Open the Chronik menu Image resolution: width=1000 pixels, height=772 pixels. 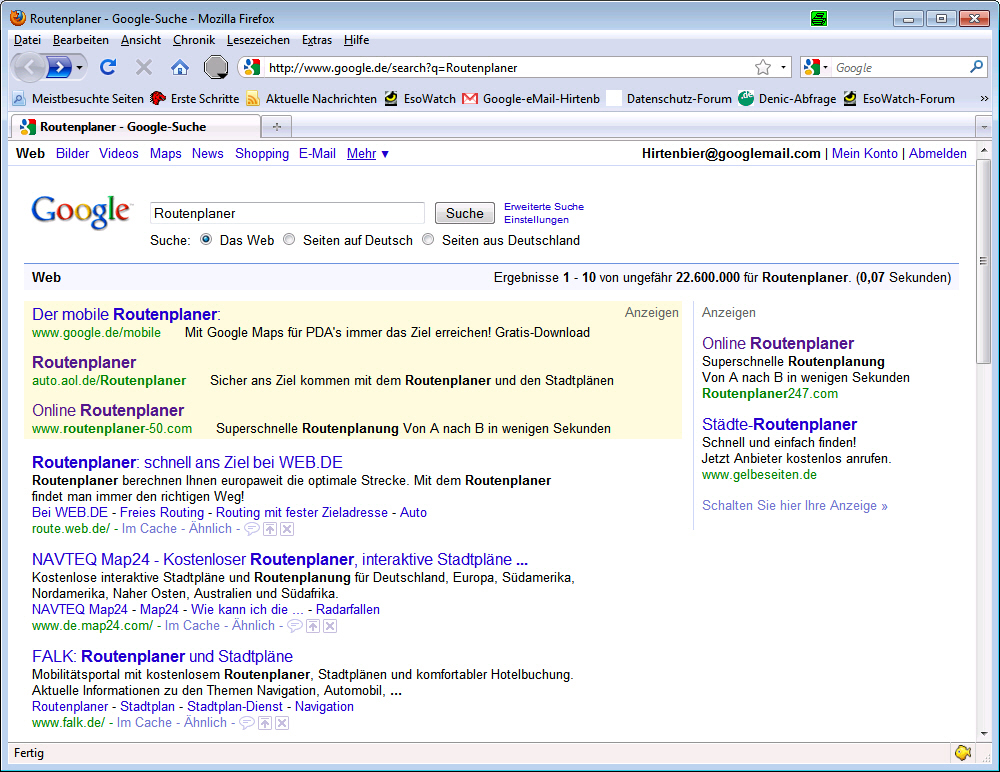(193, 40)
